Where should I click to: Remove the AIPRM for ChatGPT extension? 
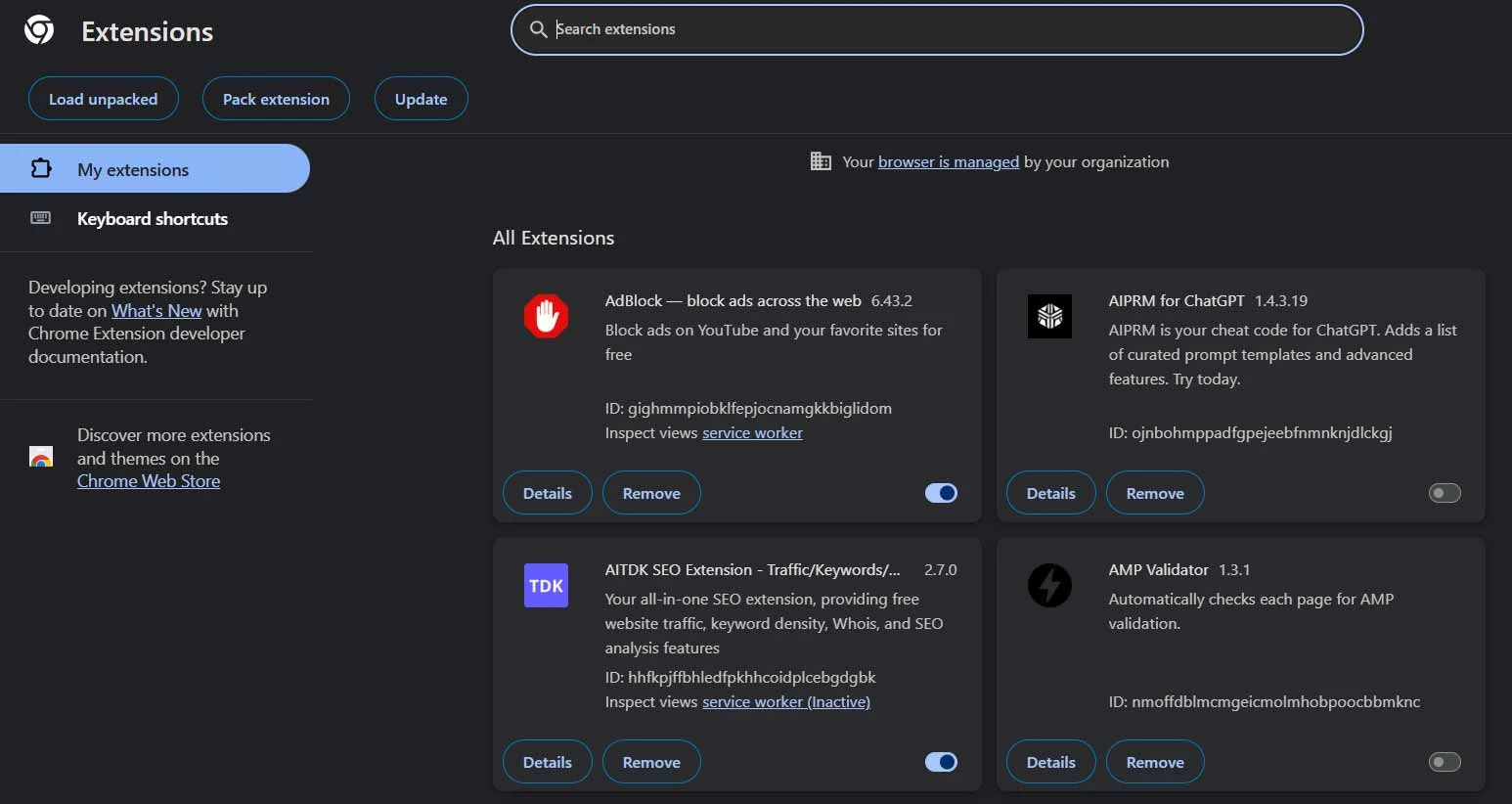pos(1155,493)
